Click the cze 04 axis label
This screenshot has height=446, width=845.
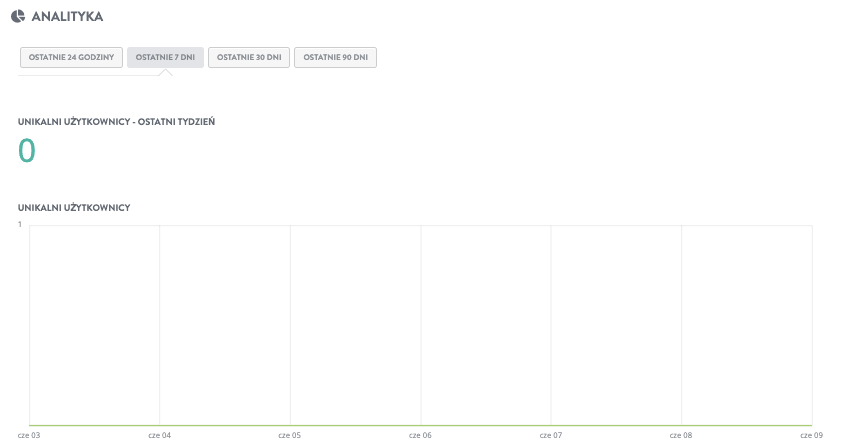coord(160,435)
